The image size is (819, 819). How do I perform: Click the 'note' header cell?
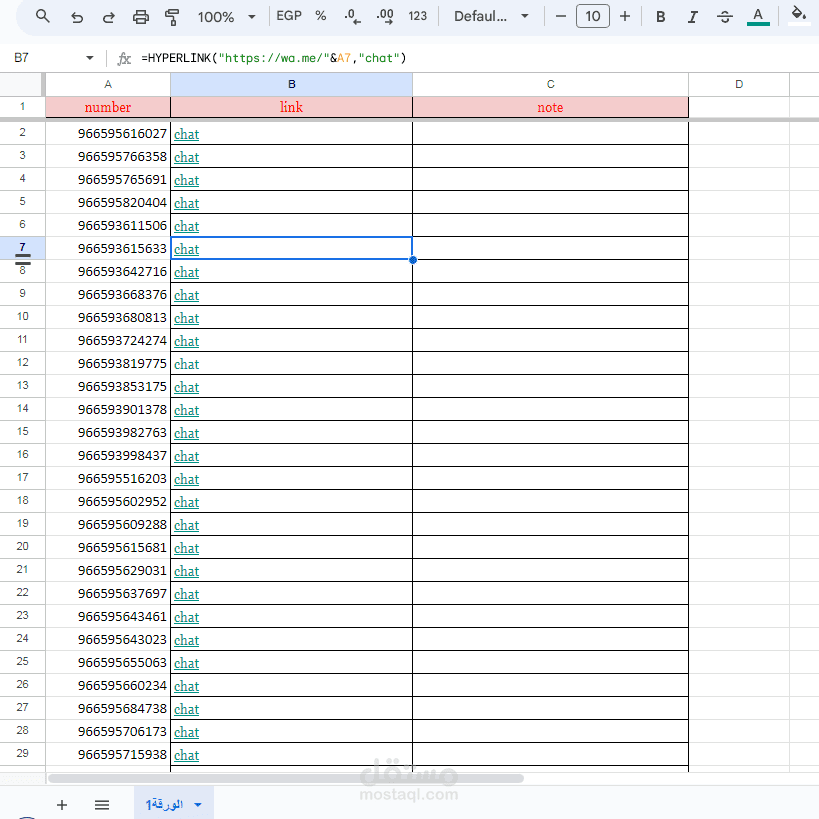(551, 107)
